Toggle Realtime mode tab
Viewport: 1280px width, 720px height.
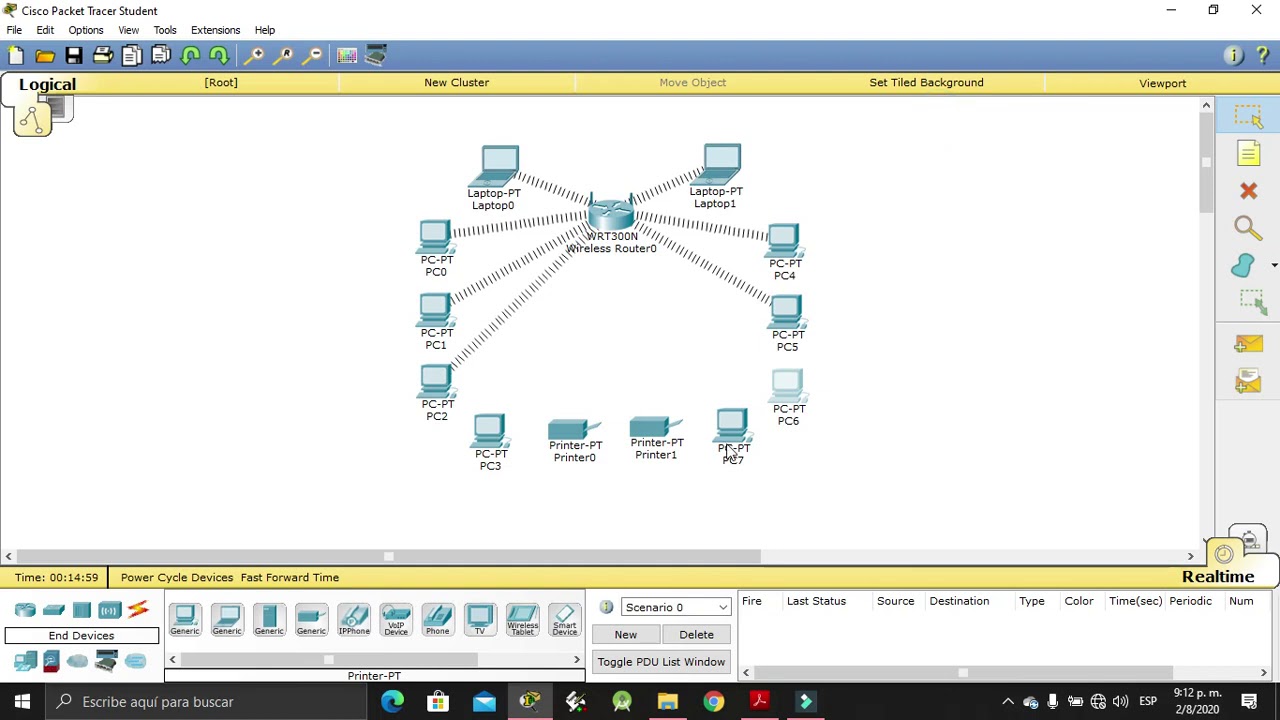[x=1217, y=577]
